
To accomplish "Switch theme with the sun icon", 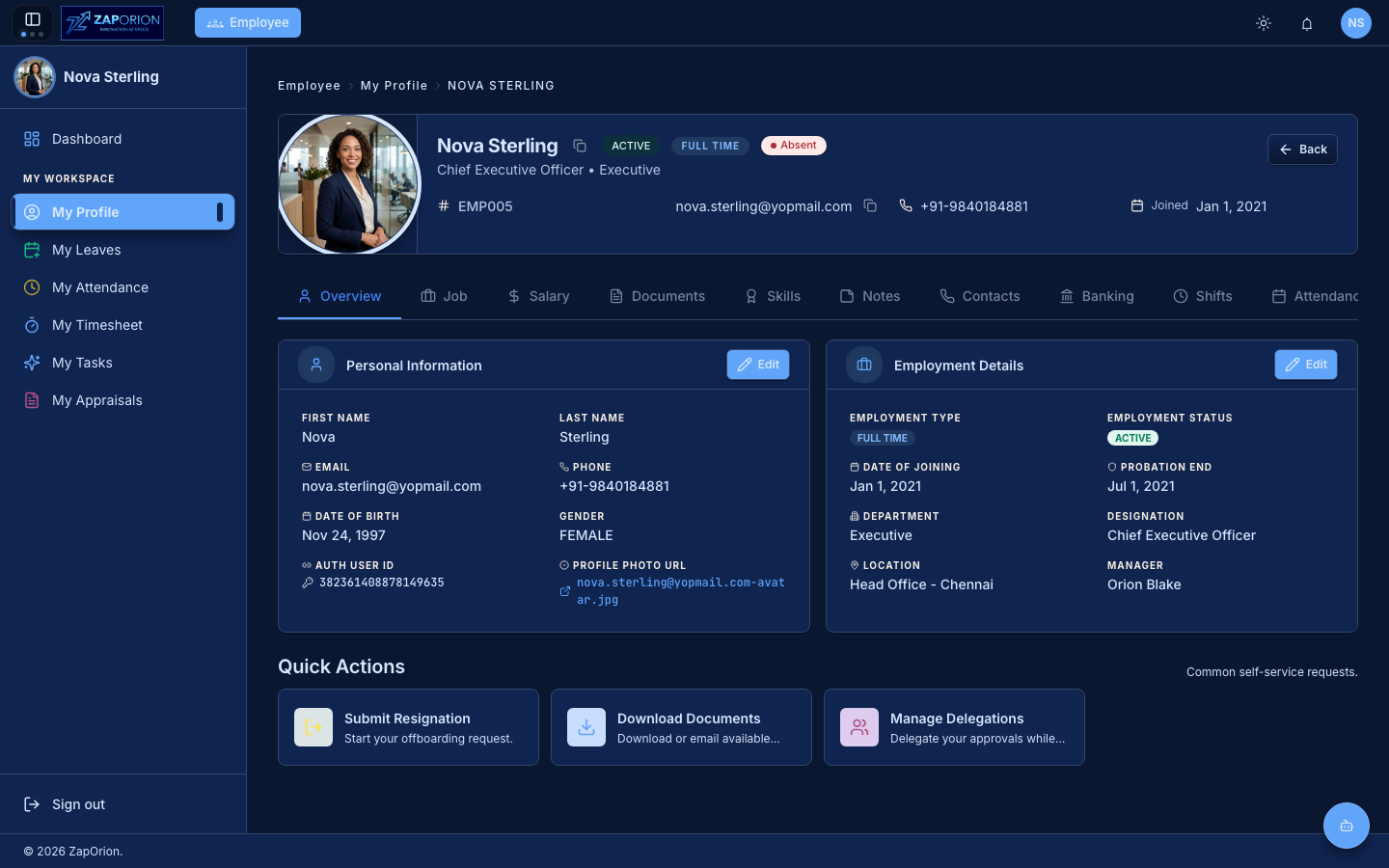I will click(1264, 23).
